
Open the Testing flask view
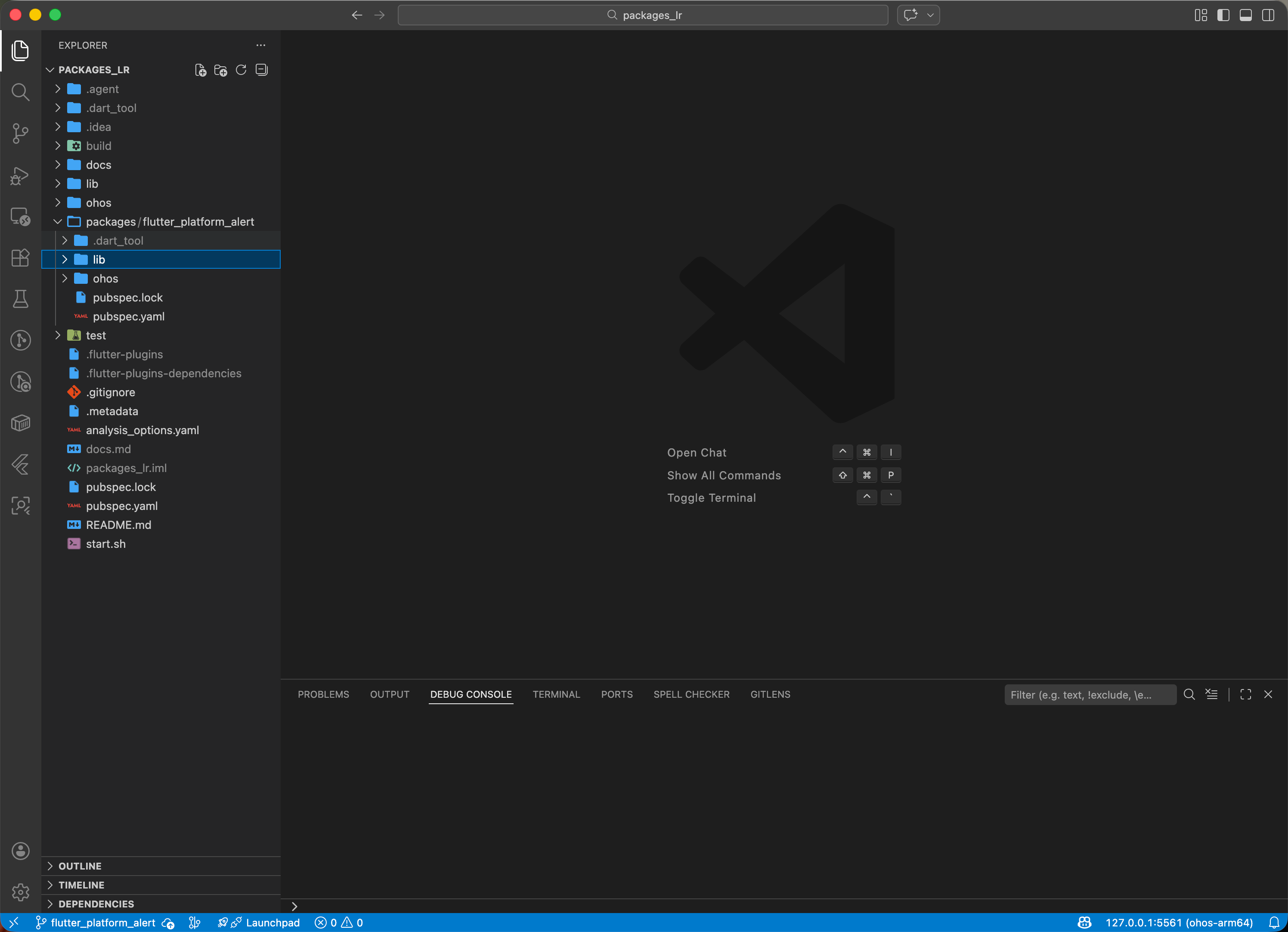pyautogui.click(x=20, y=299)
